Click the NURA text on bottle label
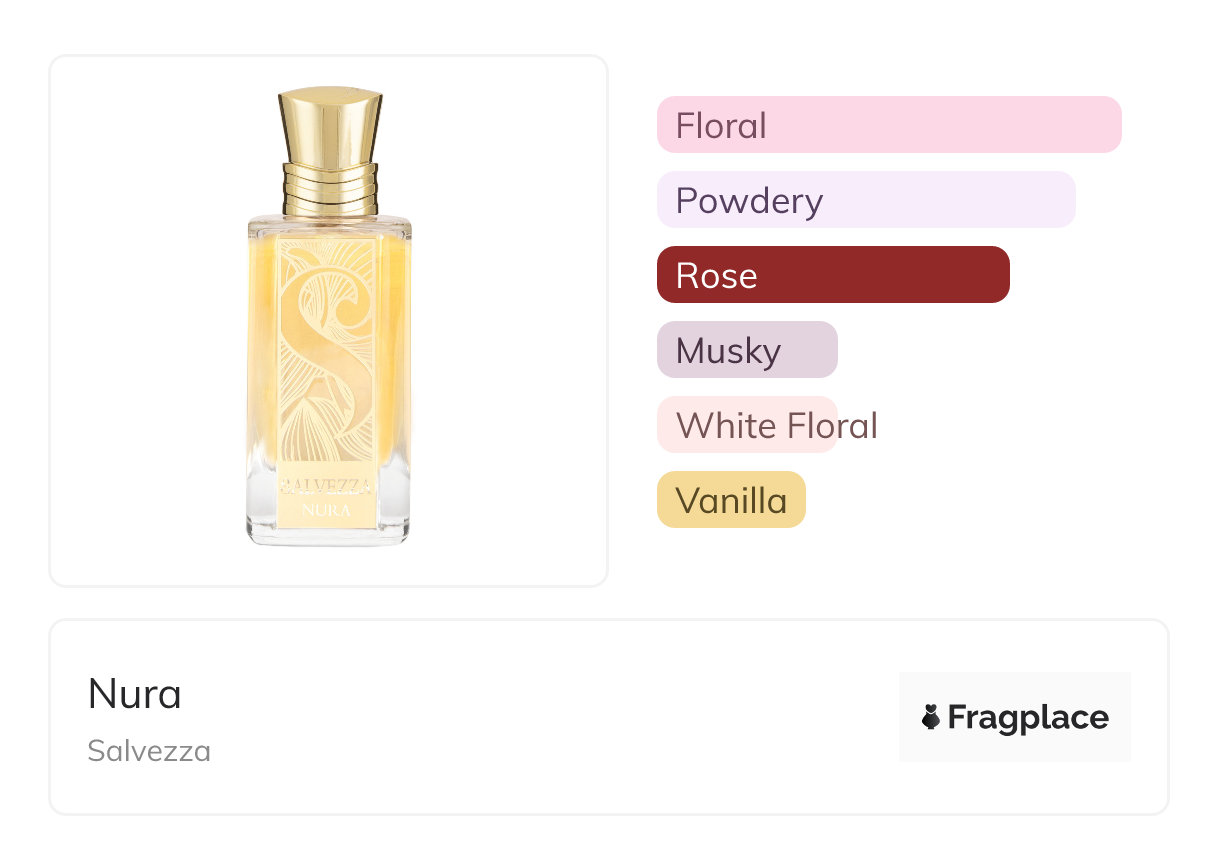The image size is (1218, 864). 328,509
